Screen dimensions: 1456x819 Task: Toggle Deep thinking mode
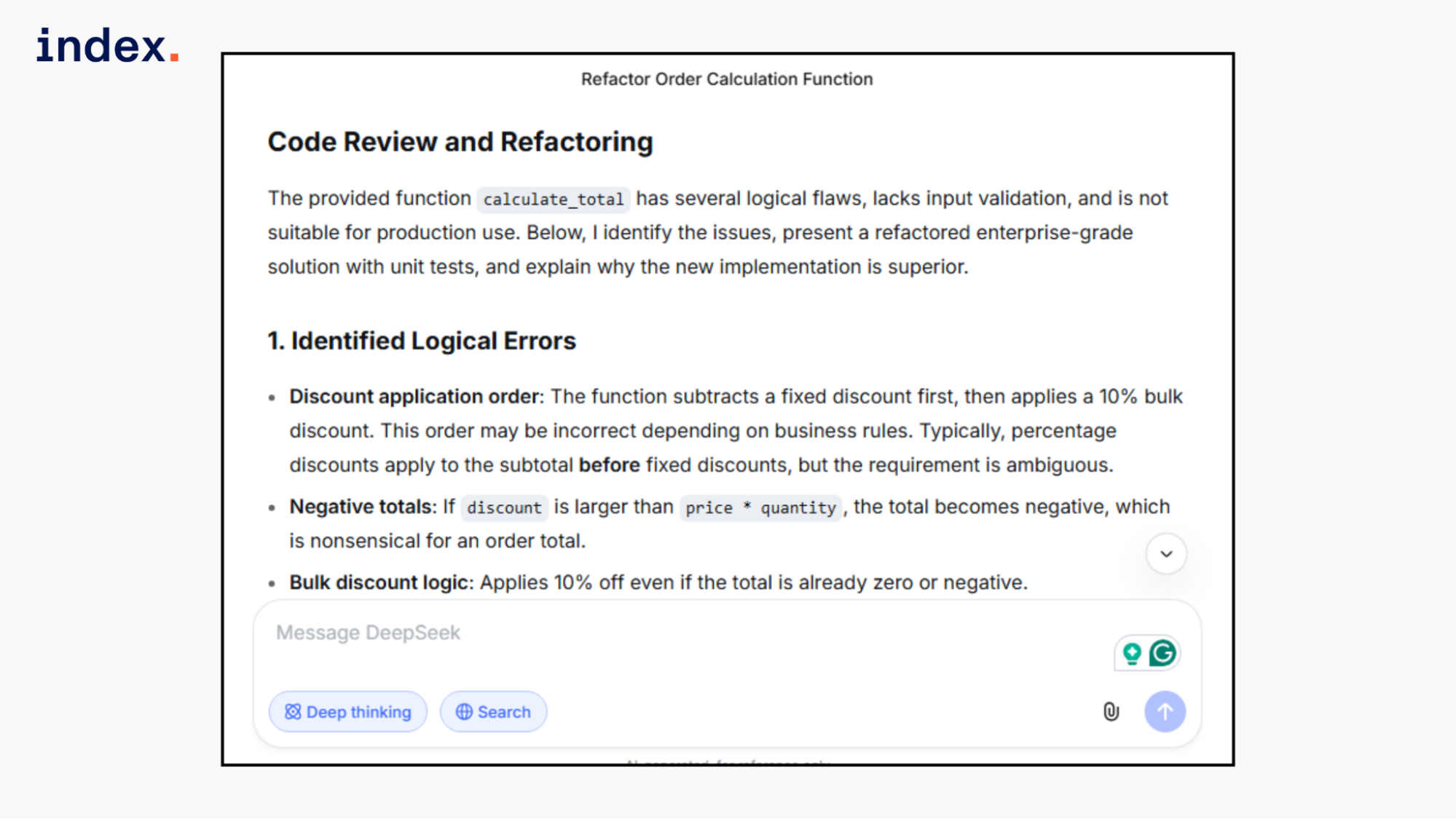coord(348,711)
